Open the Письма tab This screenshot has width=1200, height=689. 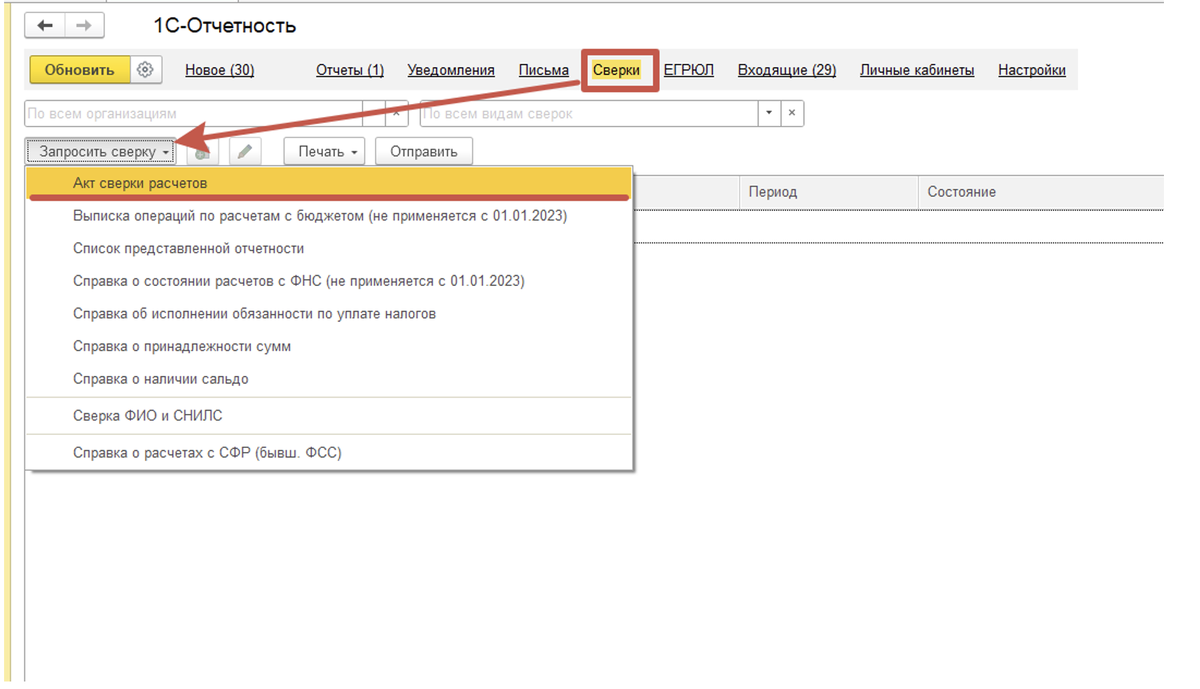click(x=544, y=70)
